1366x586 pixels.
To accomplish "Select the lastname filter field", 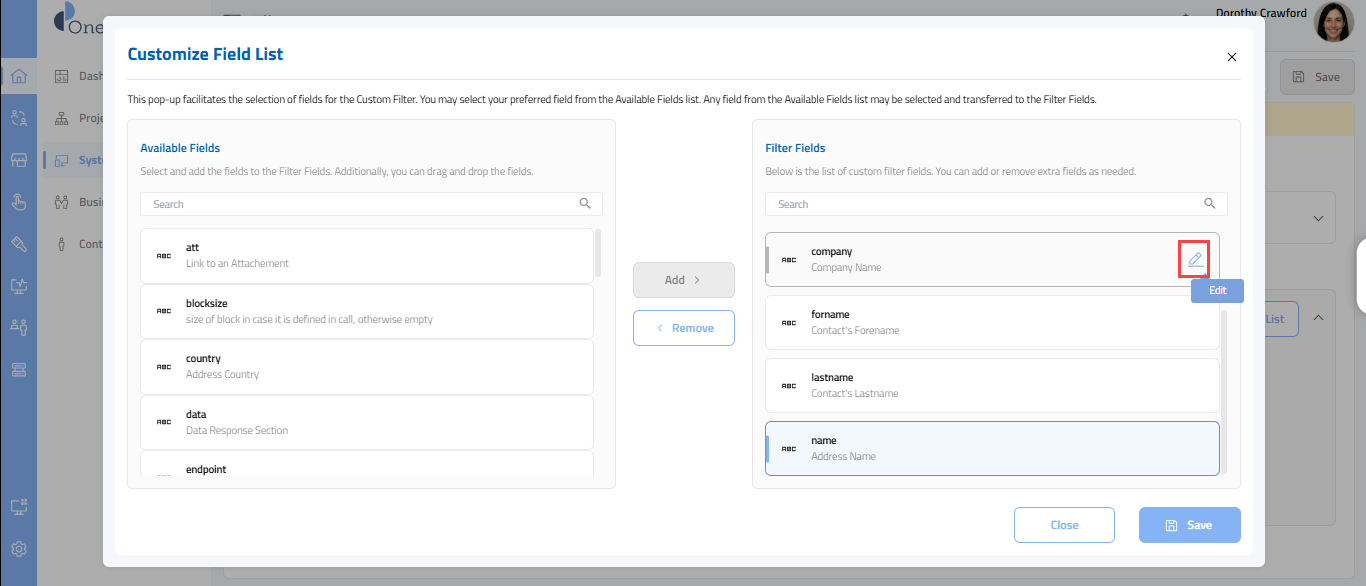I will point(990,385).
